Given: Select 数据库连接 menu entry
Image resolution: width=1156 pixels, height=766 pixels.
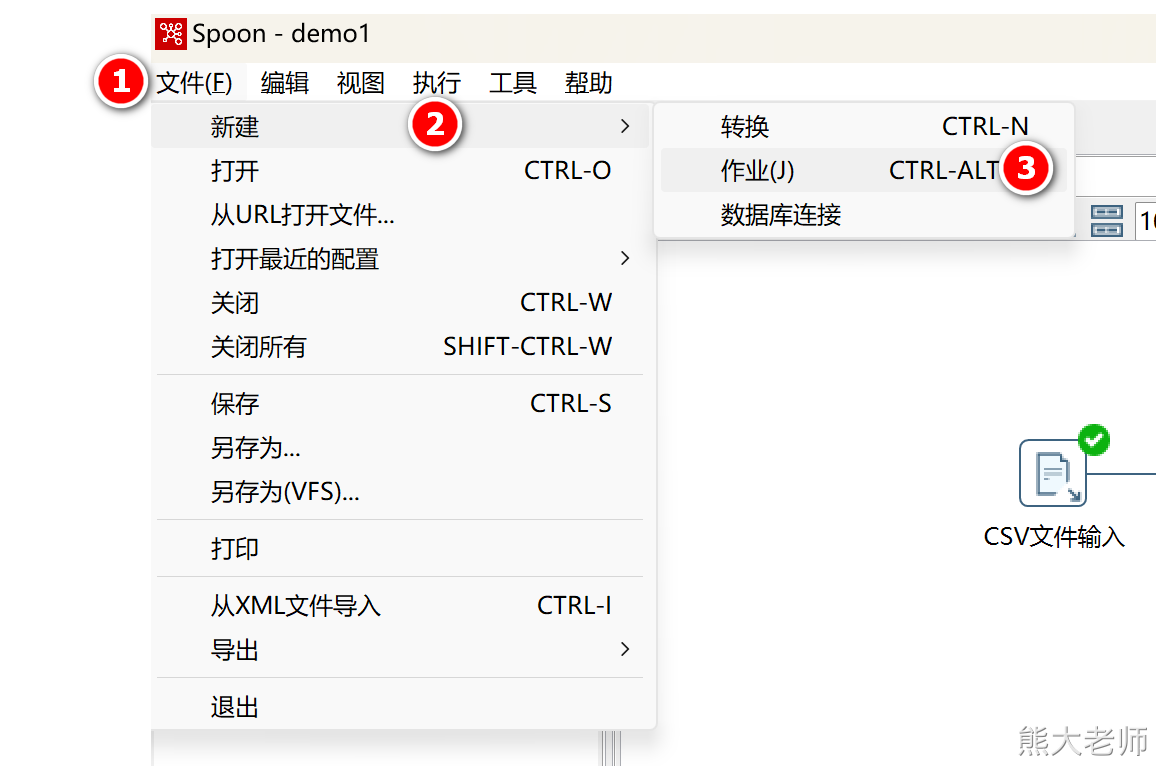Looking at the screenshot, I should click(781, 215).
